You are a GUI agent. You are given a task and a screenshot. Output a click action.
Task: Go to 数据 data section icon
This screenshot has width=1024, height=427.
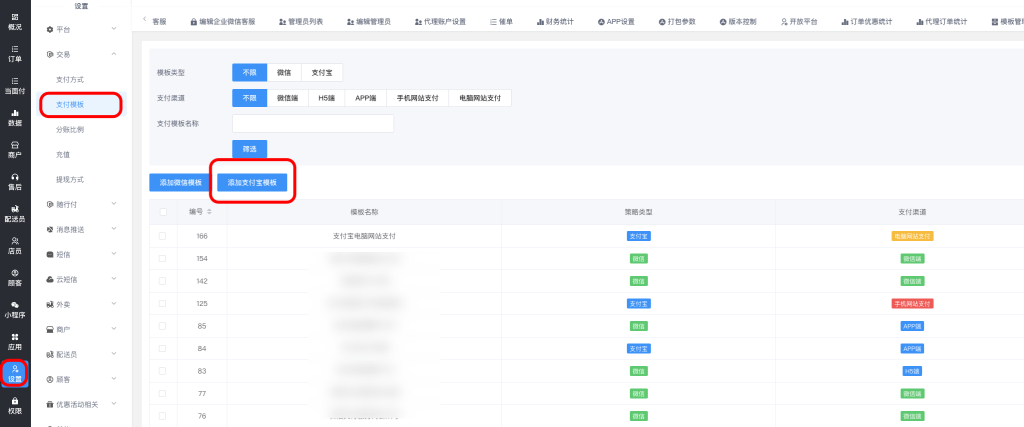[x=14, y=117]
